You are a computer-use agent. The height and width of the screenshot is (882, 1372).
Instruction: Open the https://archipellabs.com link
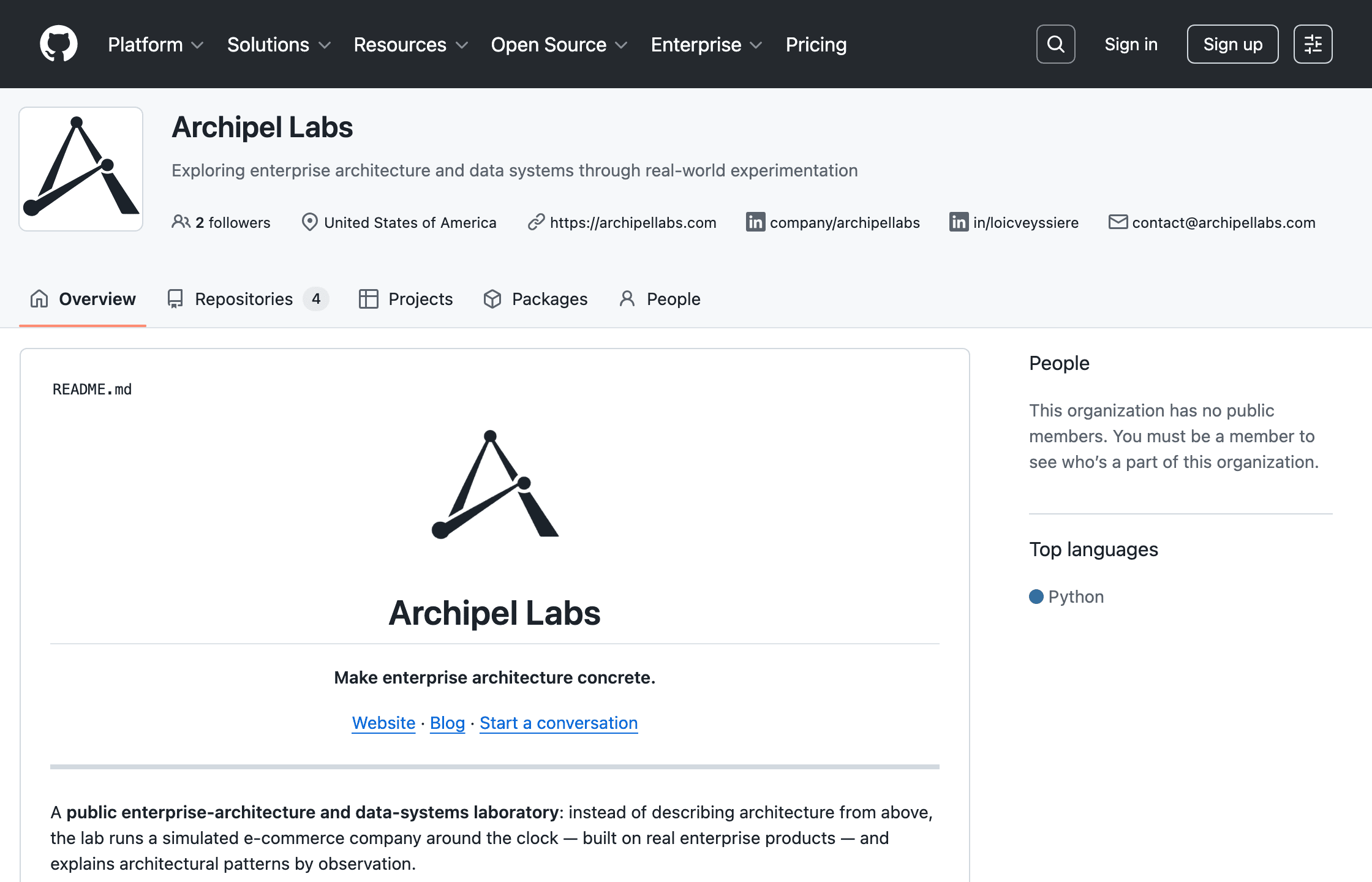[x=633, y=222]
